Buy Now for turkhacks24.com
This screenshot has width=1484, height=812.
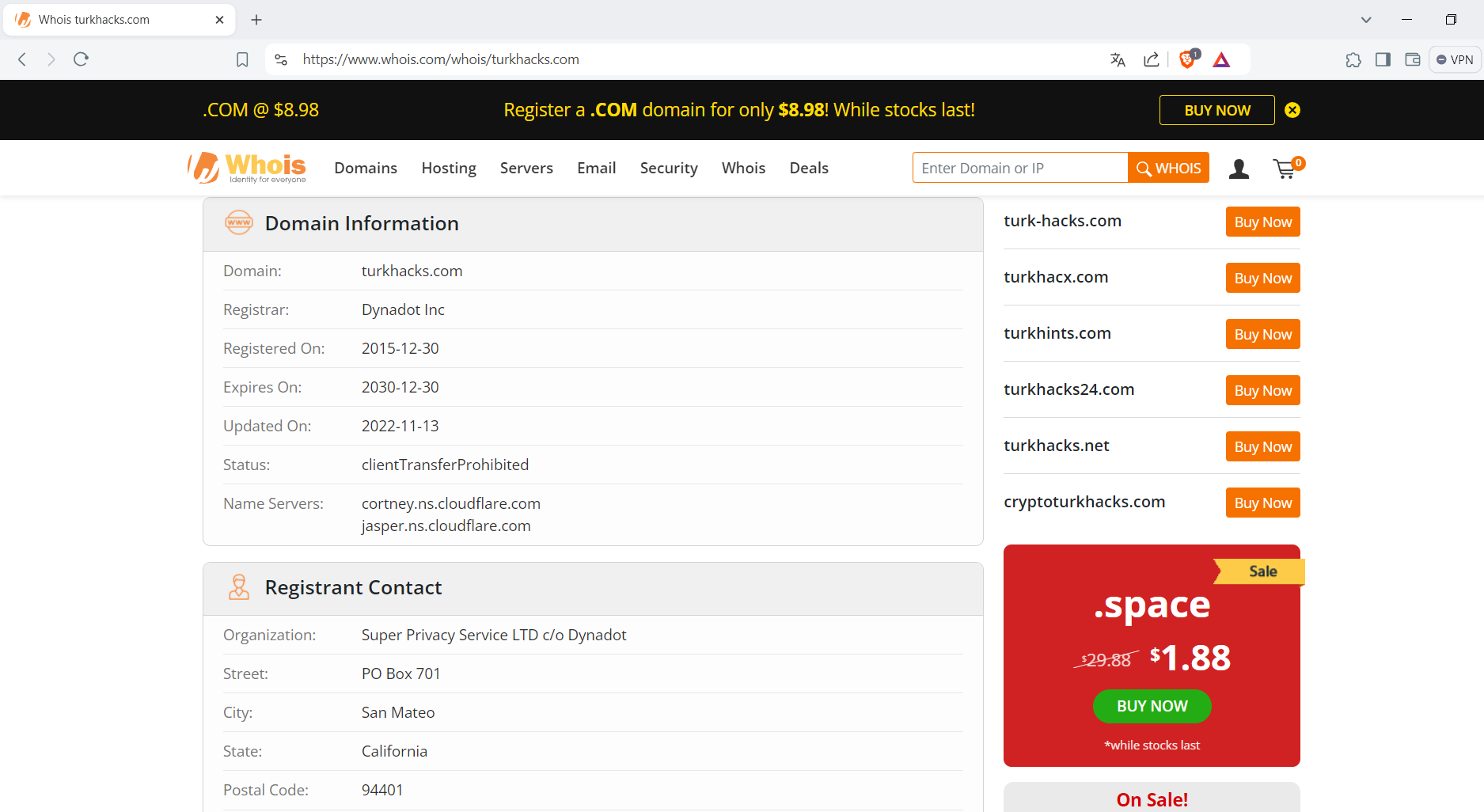(x=1263, y=391)
